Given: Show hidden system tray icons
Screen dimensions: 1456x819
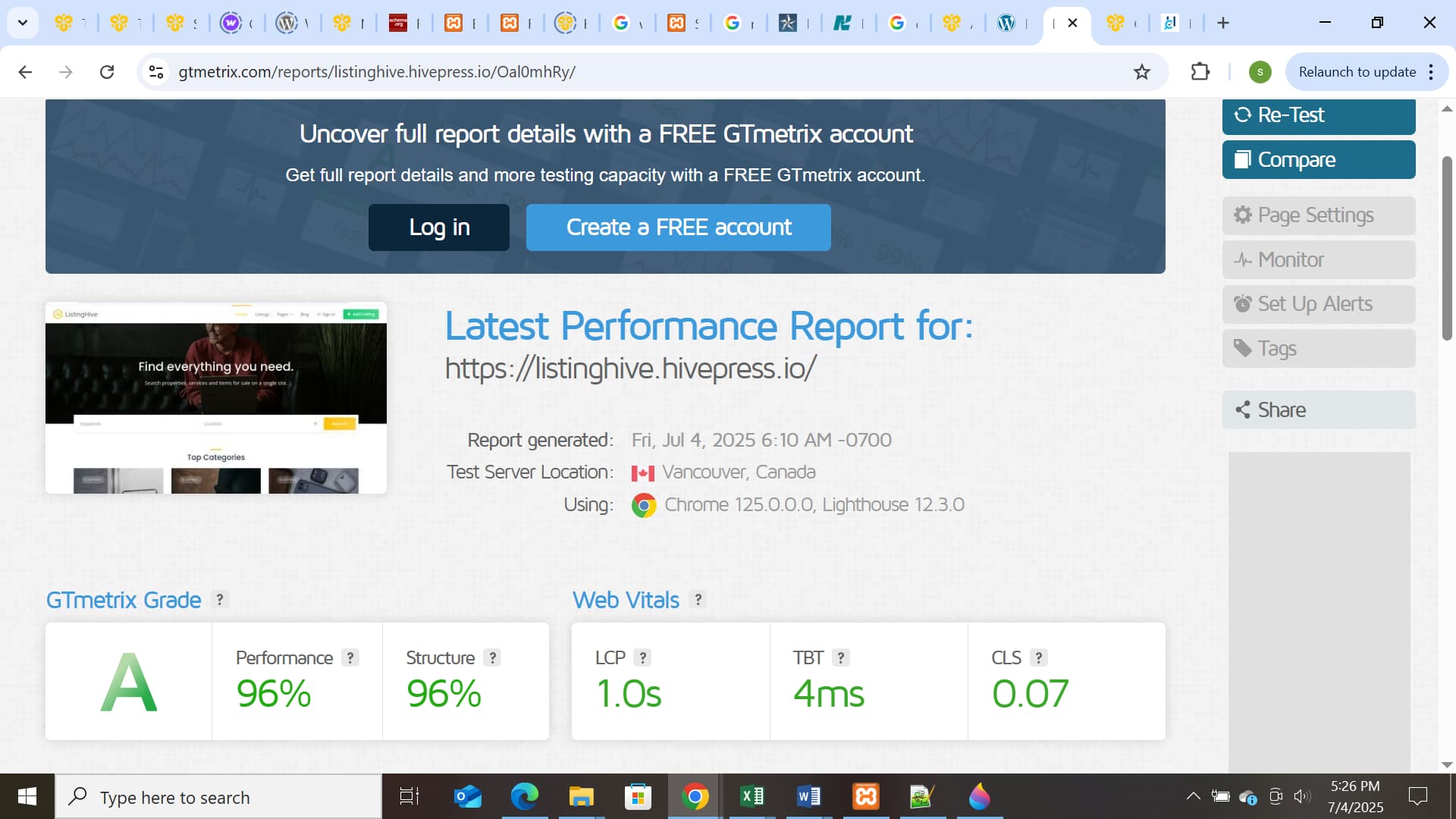Looking at the screenshot, I should (1193, 796).
